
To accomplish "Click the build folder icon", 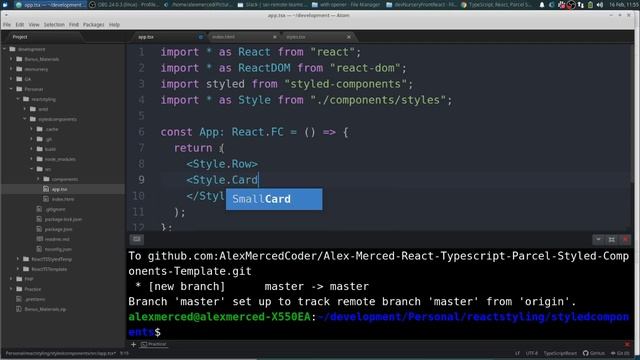I will pos(40,149).
